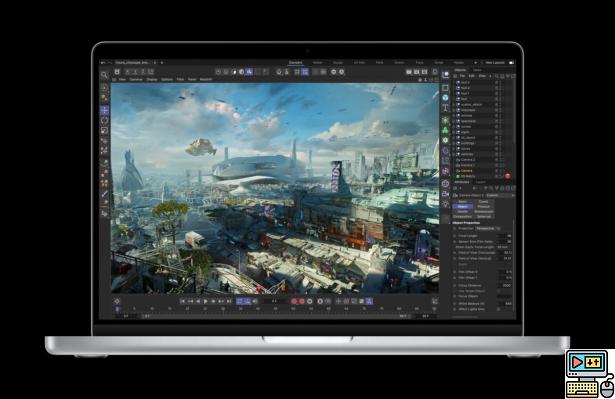This screenshot has width=615, height=399.
Task: Open the Projection Perspective dropdown
Action: point(488,228)
